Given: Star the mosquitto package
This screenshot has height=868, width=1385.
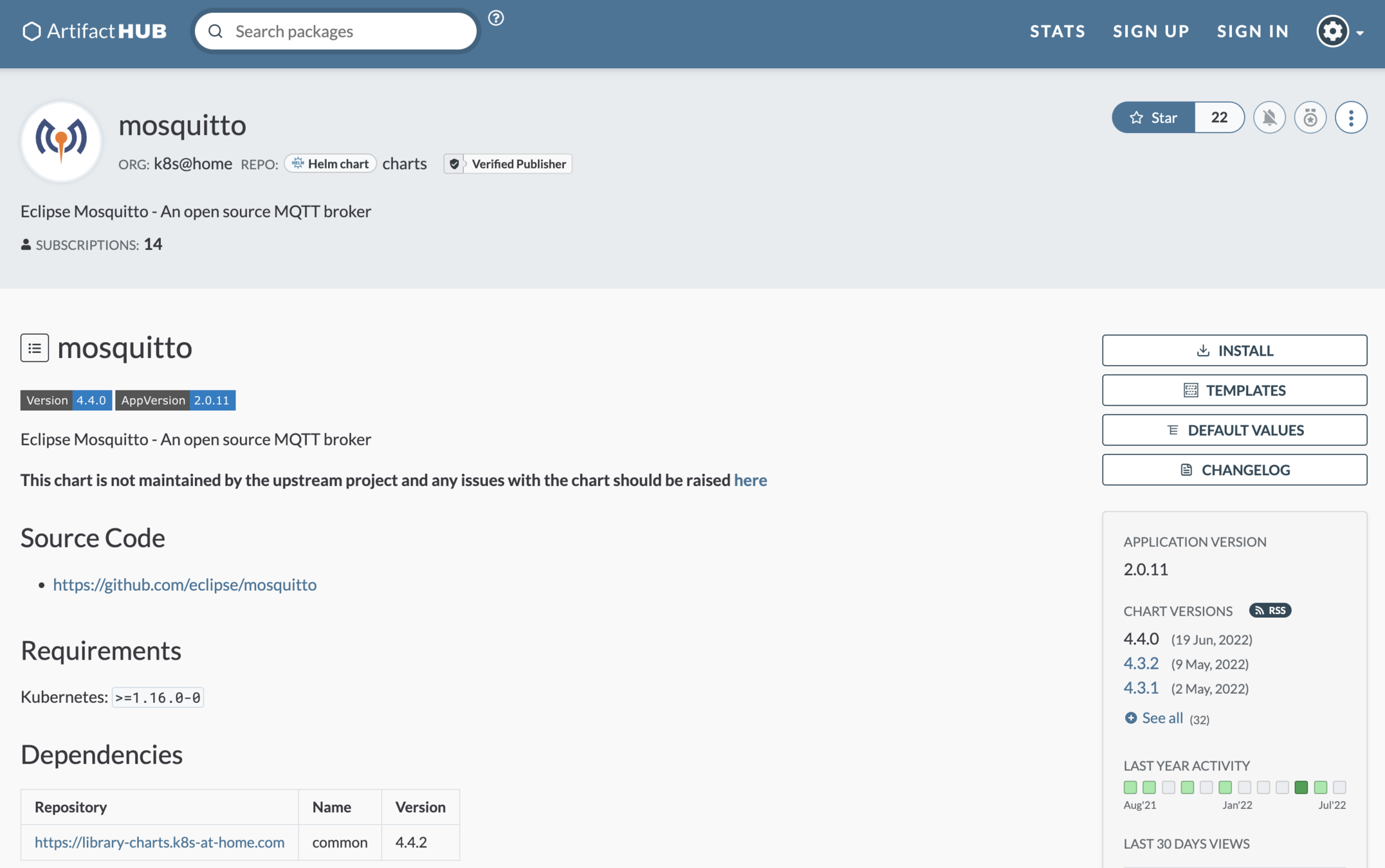Looking at the screenshot, I should [1153, 118].
